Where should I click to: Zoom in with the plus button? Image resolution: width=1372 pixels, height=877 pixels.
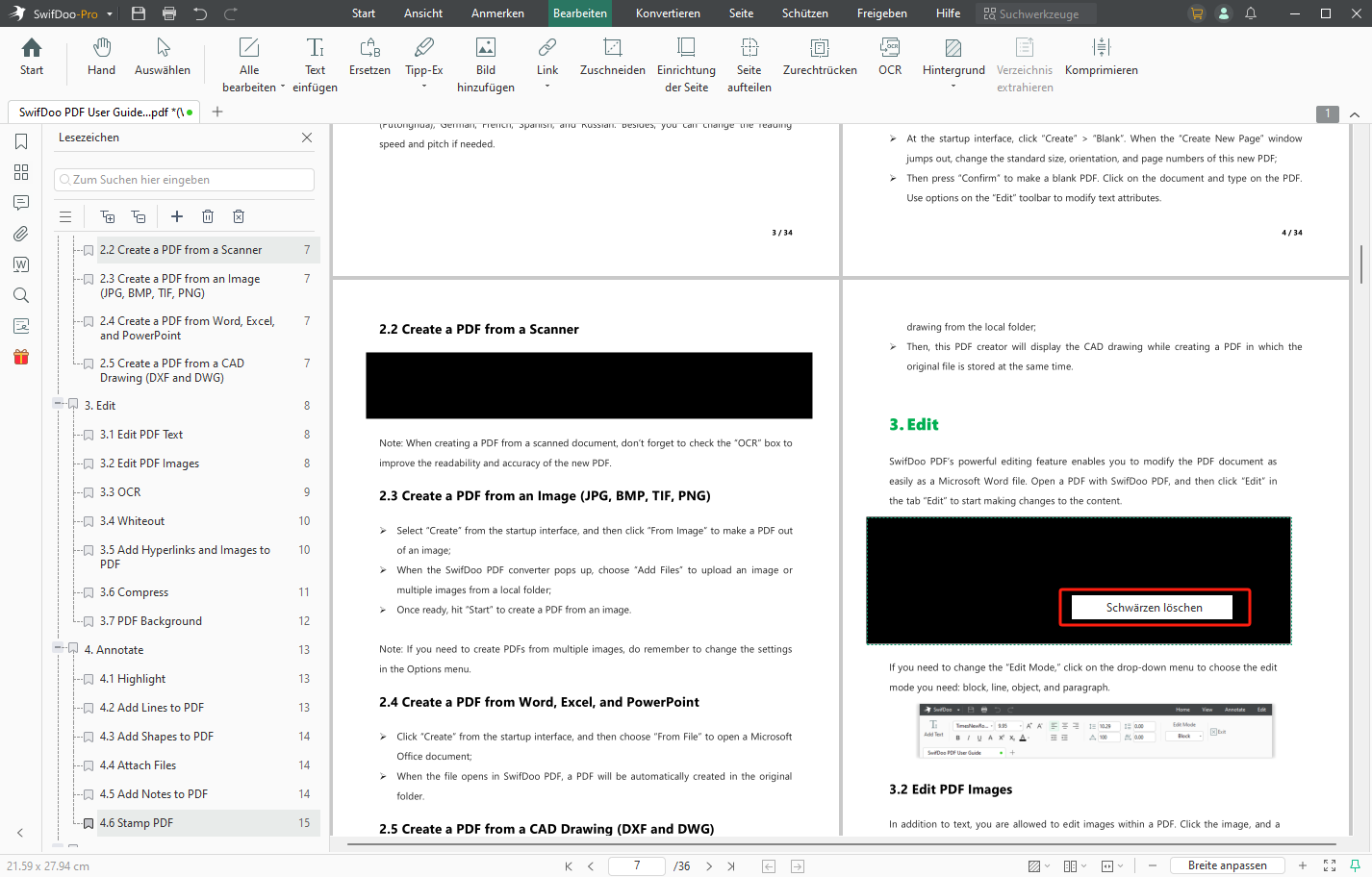coord(1303,865)
